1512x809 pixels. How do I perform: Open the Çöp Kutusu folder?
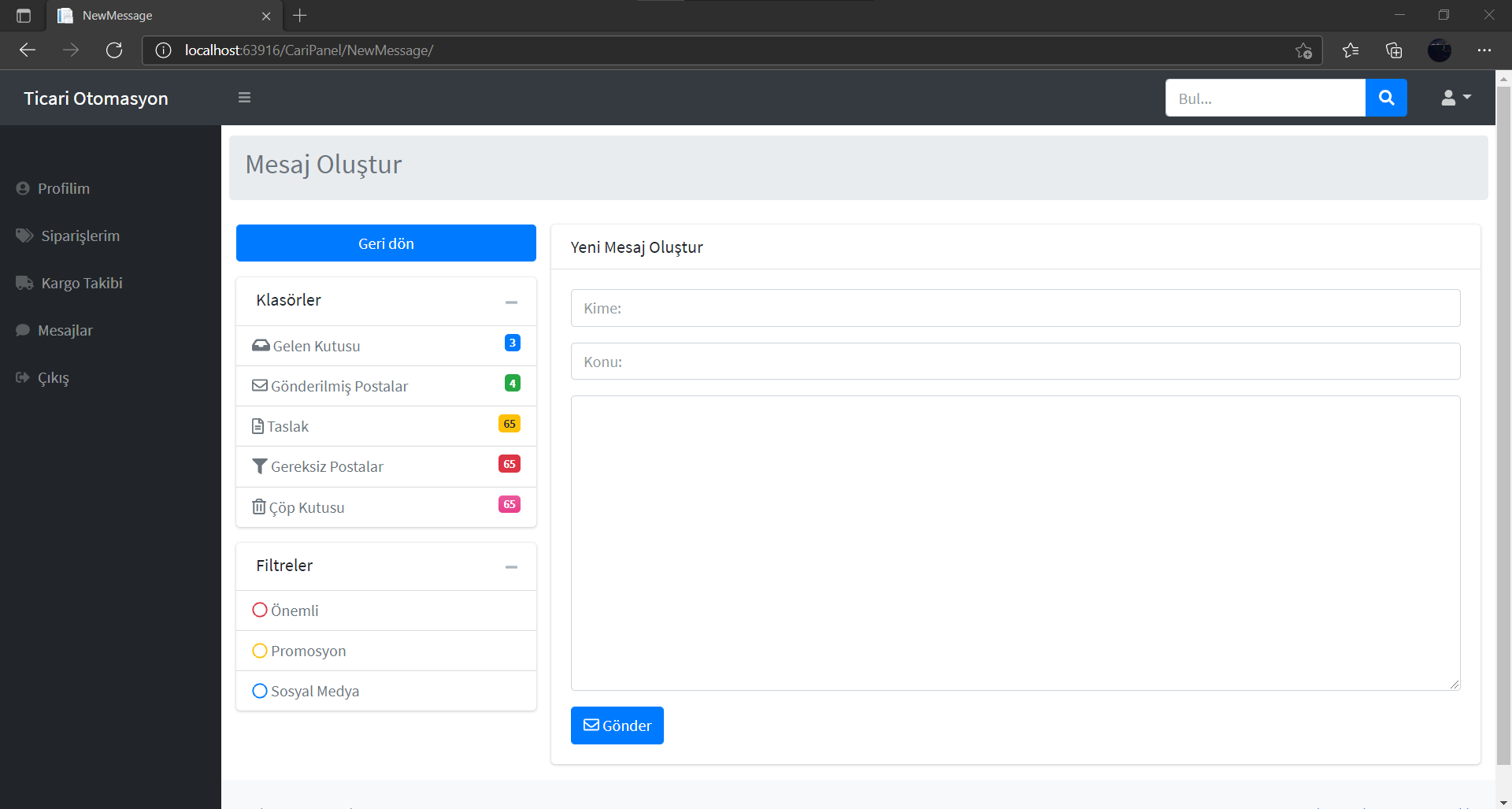tap(386, 507)
